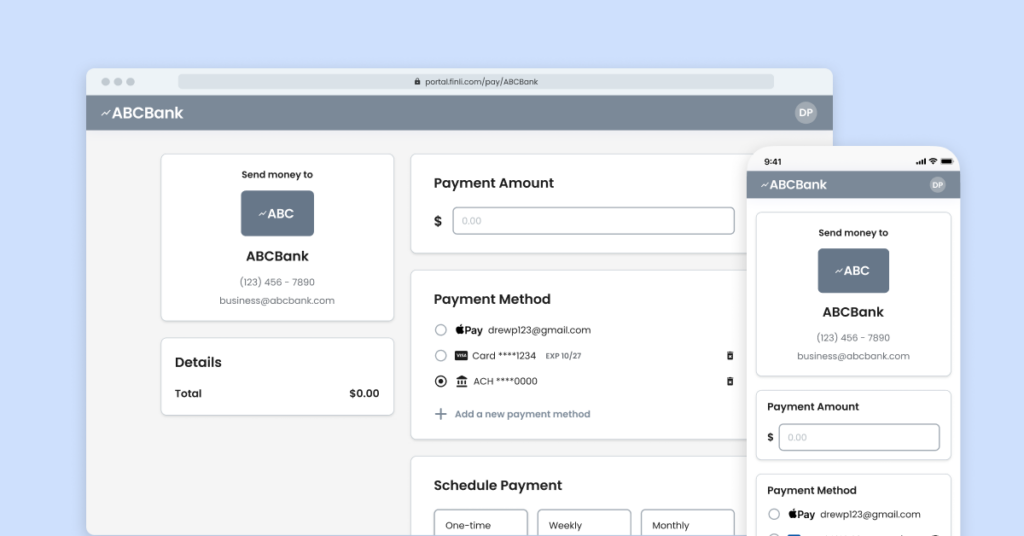Click the EXP 10/27 expiry text
This screenshot has height=536, width=1024.
[563, 356]
